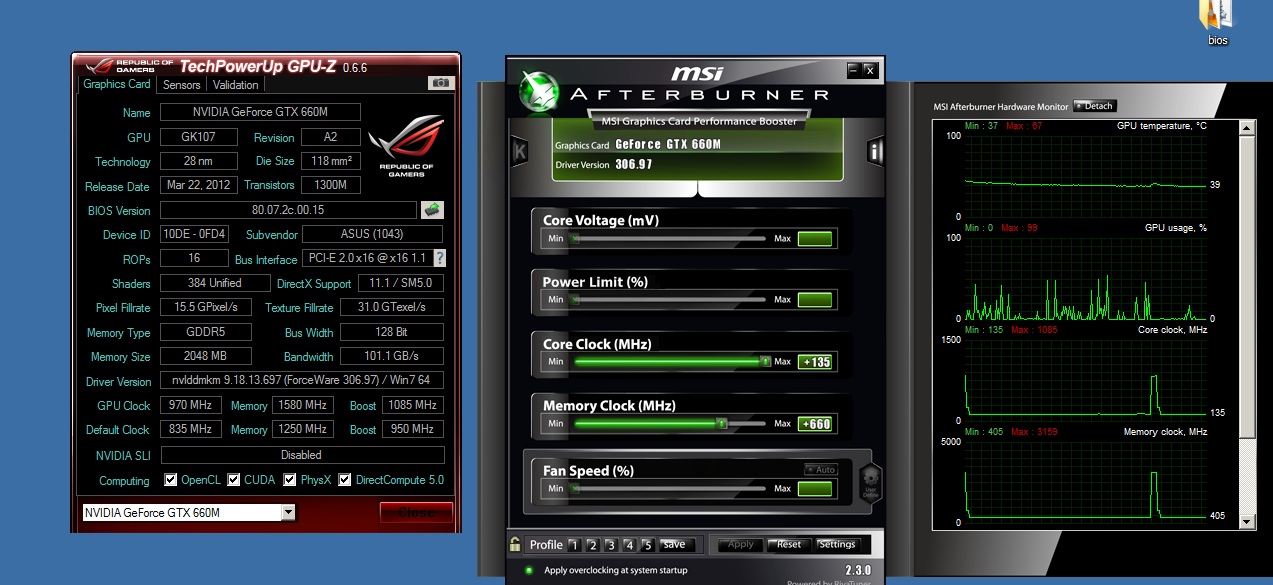Click the Power Limit value field

point(815,299)
